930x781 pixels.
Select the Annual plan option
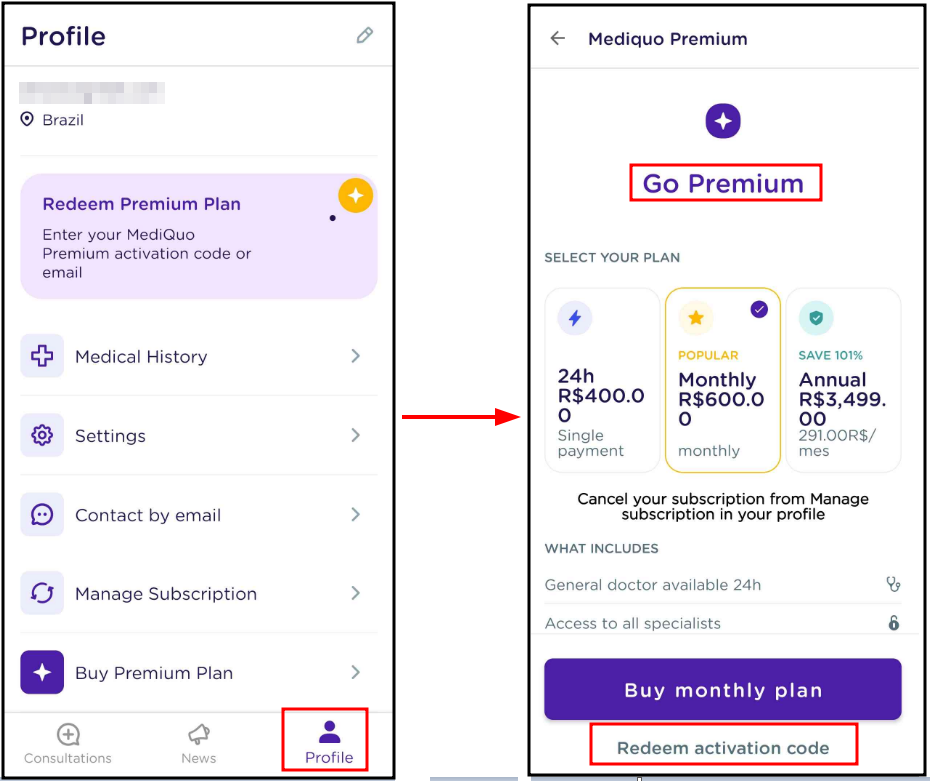843,380
